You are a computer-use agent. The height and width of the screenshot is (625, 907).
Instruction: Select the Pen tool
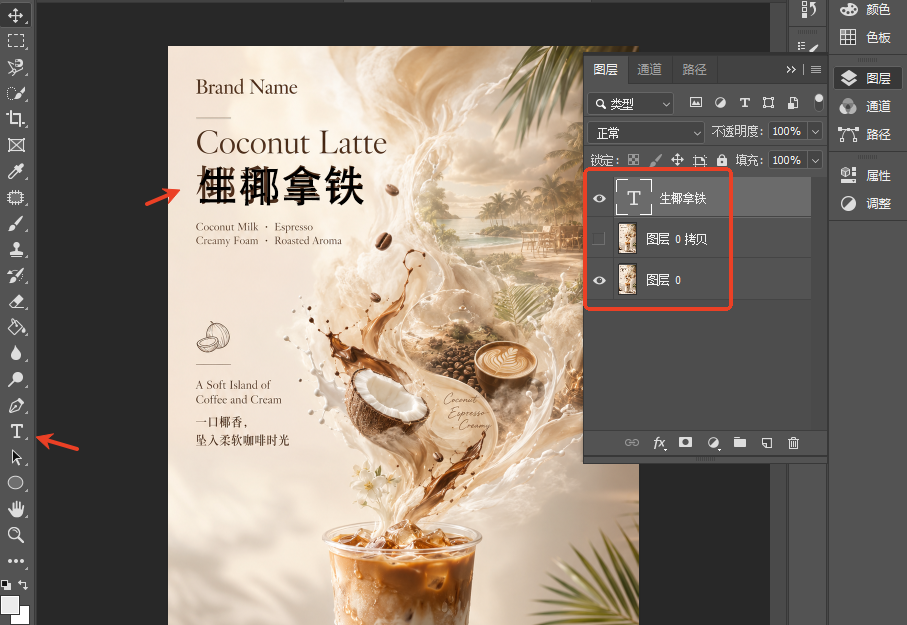click(16, 406)
